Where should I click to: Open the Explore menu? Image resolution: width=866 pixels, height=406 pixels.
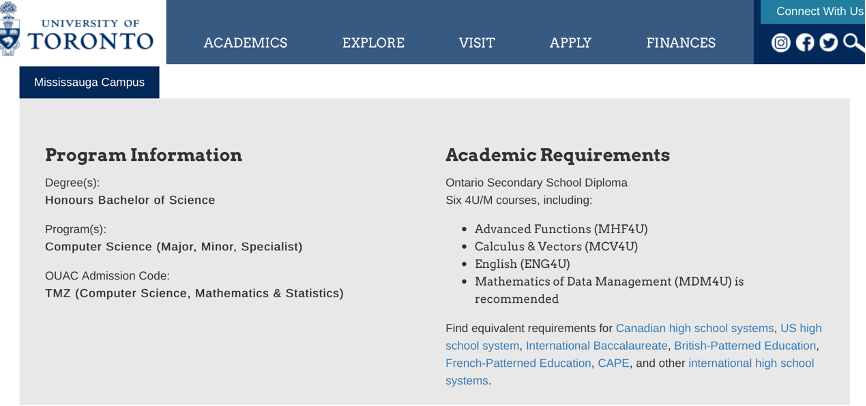(x=373, y=43)
